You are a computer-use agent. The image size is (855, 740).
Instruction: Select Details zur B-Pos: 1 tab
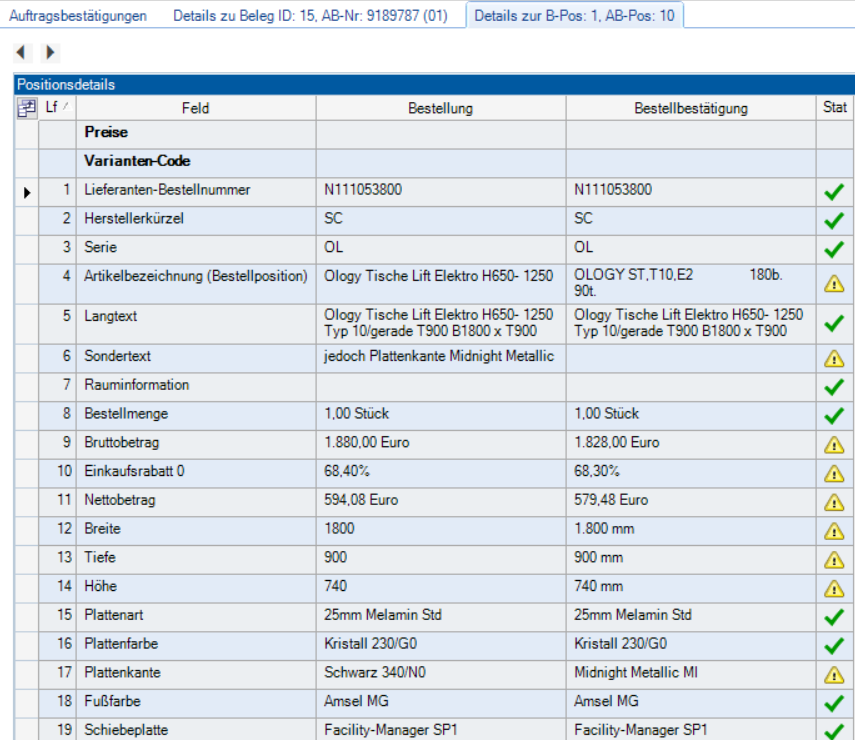[x=573, y=16]
